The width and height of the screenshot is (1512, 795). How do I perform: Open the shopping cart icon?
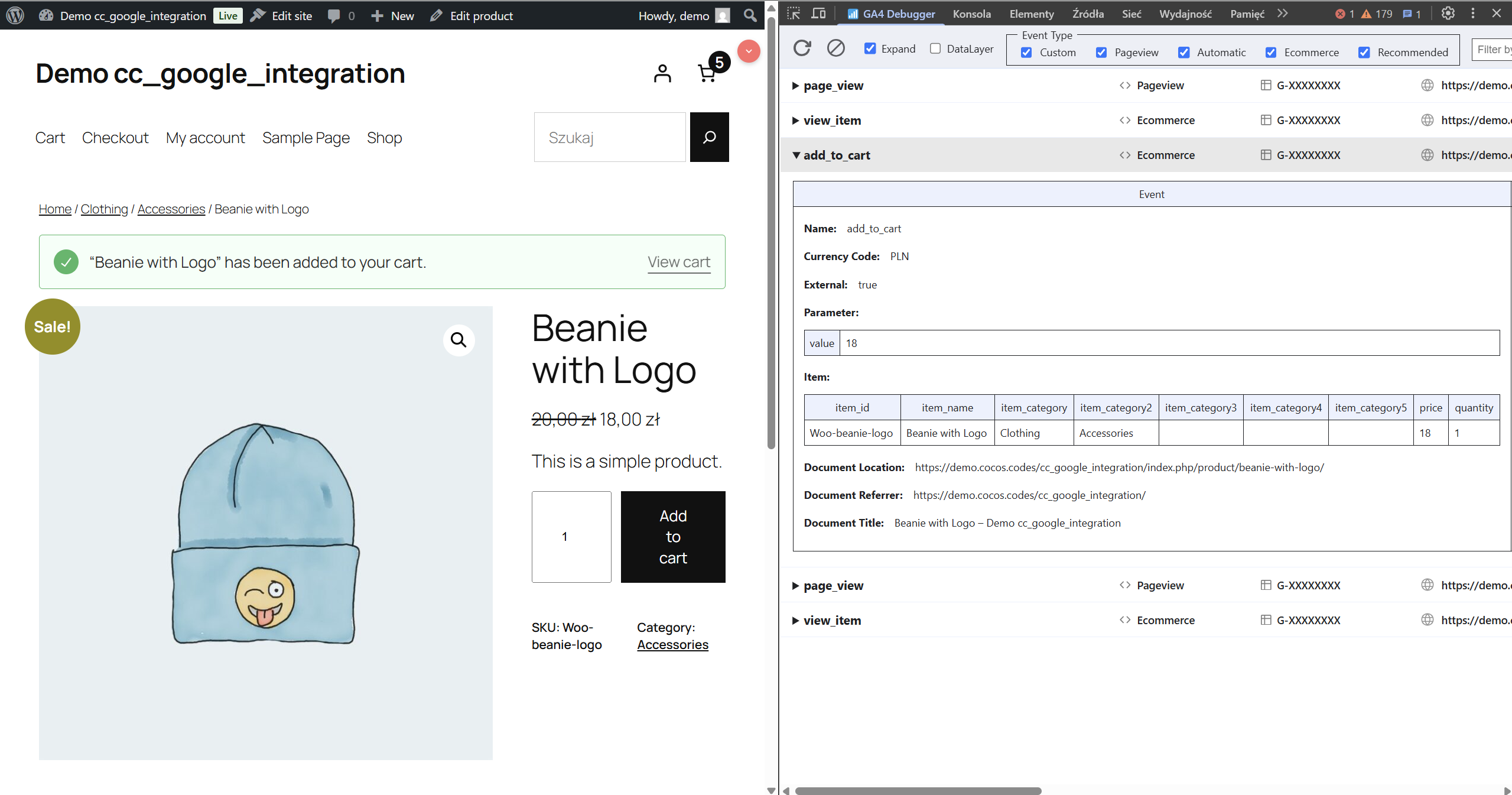point(707,73)
